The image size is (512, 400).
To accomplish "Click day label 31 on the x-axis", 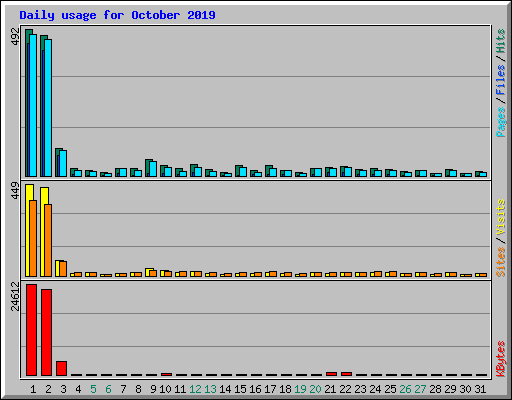I will (x=480, y=389).
